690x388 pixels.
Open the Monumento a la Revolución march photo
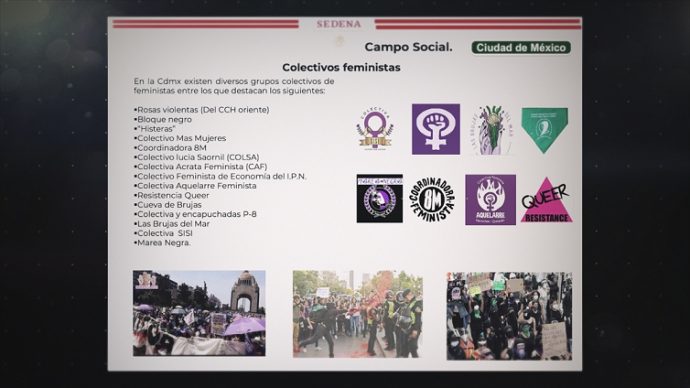pyautogui.click(x=199, y=313)
